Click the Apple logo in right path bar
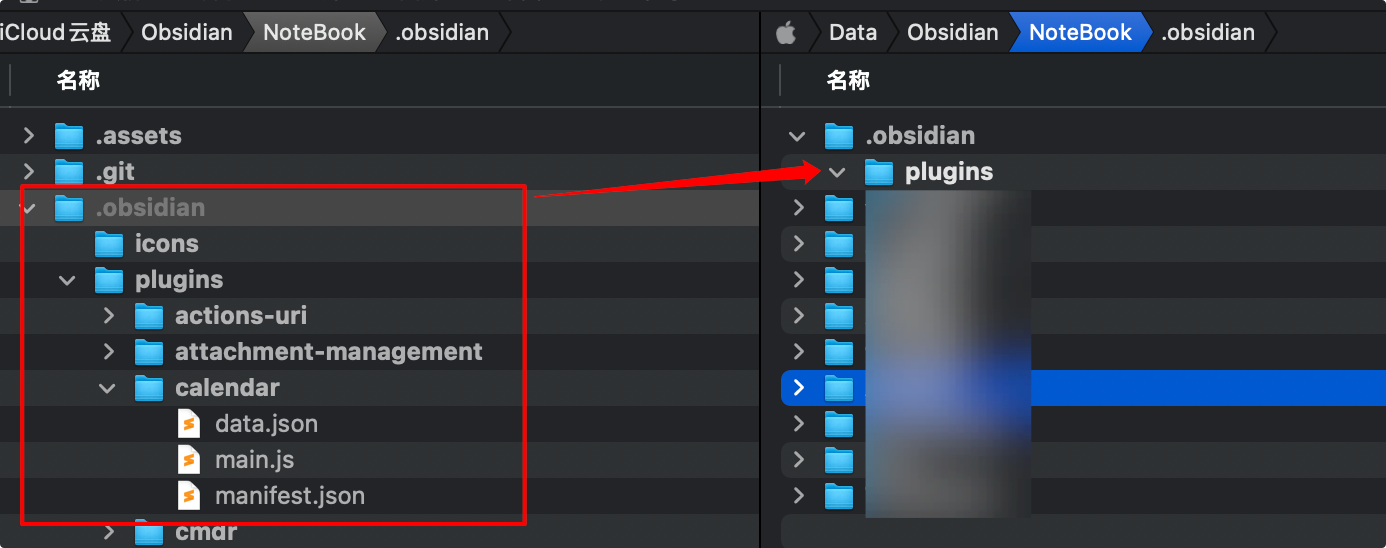Image resolution: width=1386 pixels, height=548 pixels. (786, 33)
